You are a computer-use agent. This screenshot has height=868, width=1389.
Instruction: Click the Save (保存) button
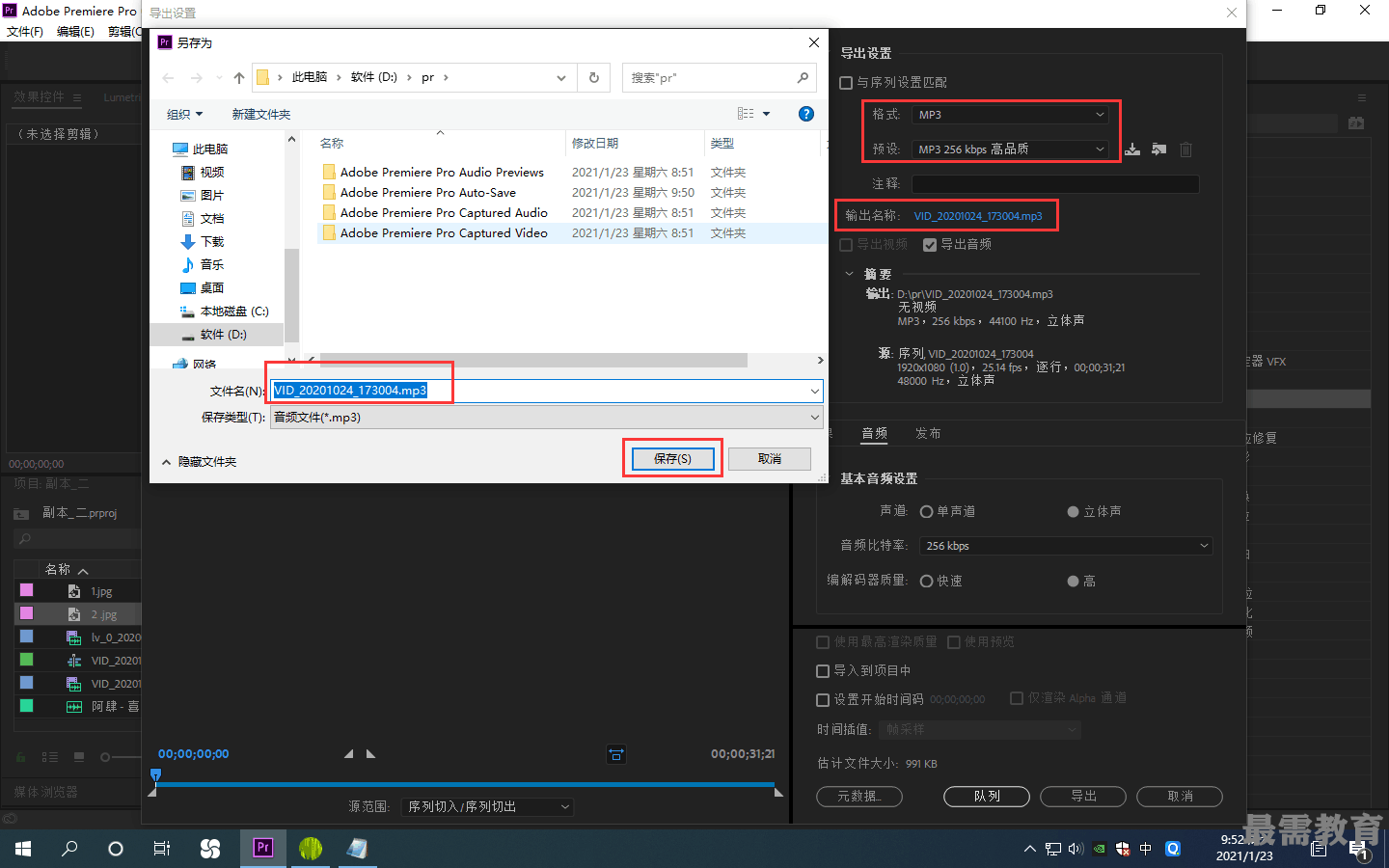point(672,459)
